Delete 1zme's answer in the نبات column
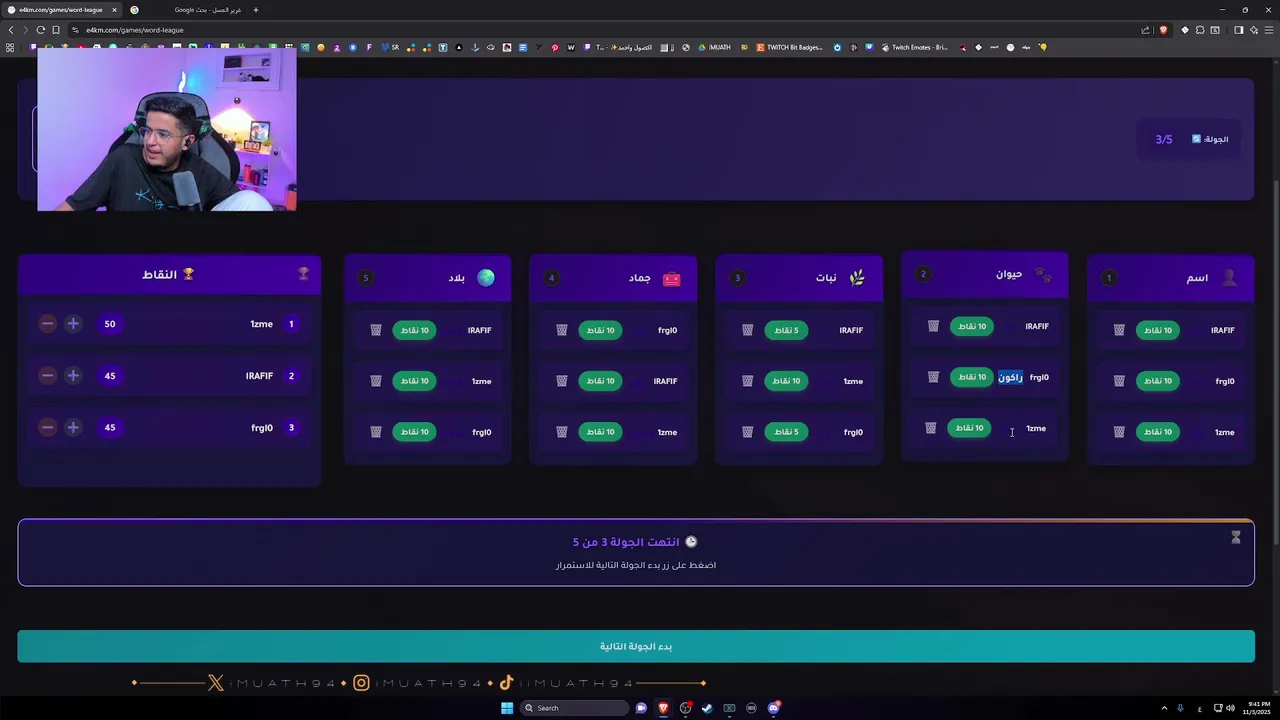 click(747, 381)
